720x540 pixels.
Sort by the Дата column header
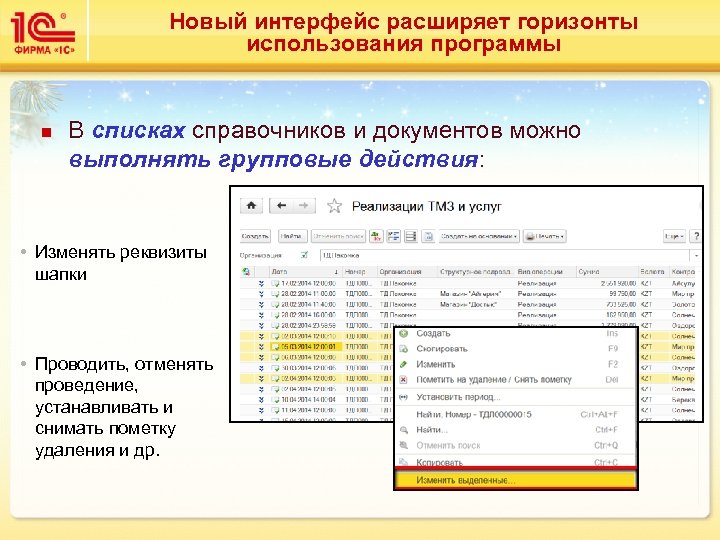[x=304, y=272]
